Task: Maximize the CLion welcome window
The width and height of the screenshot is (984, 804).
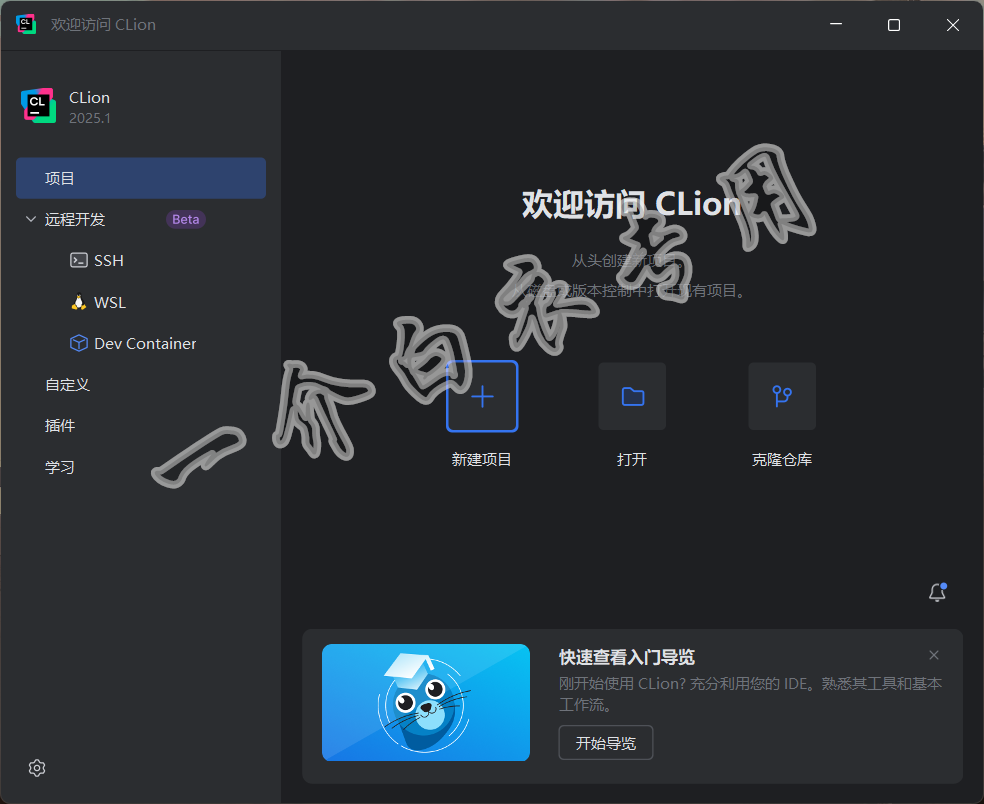Action: click(894, 24)
